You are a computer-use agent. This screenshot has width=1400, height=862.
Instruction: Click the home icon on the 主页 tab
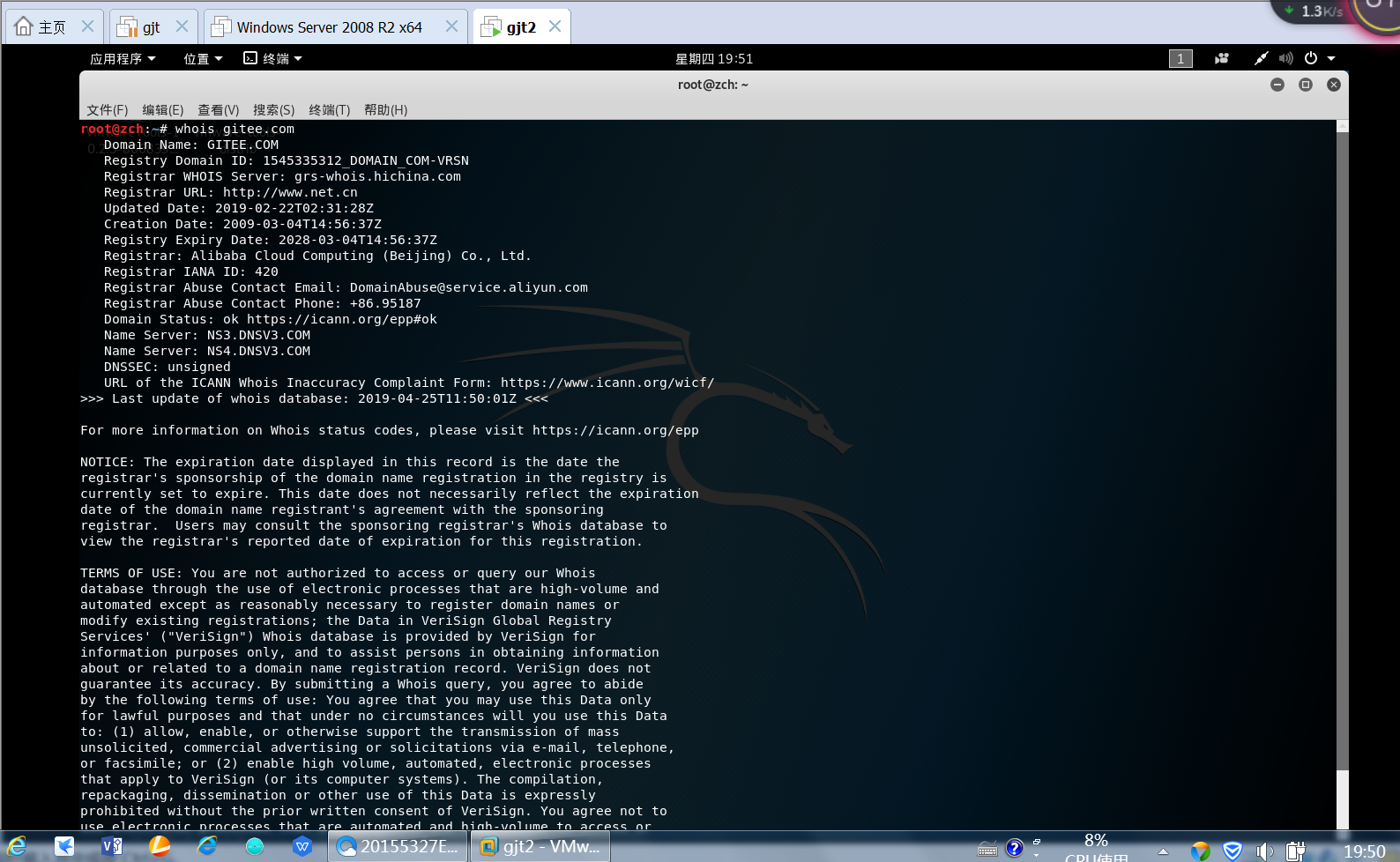click(x=24, y=26)
